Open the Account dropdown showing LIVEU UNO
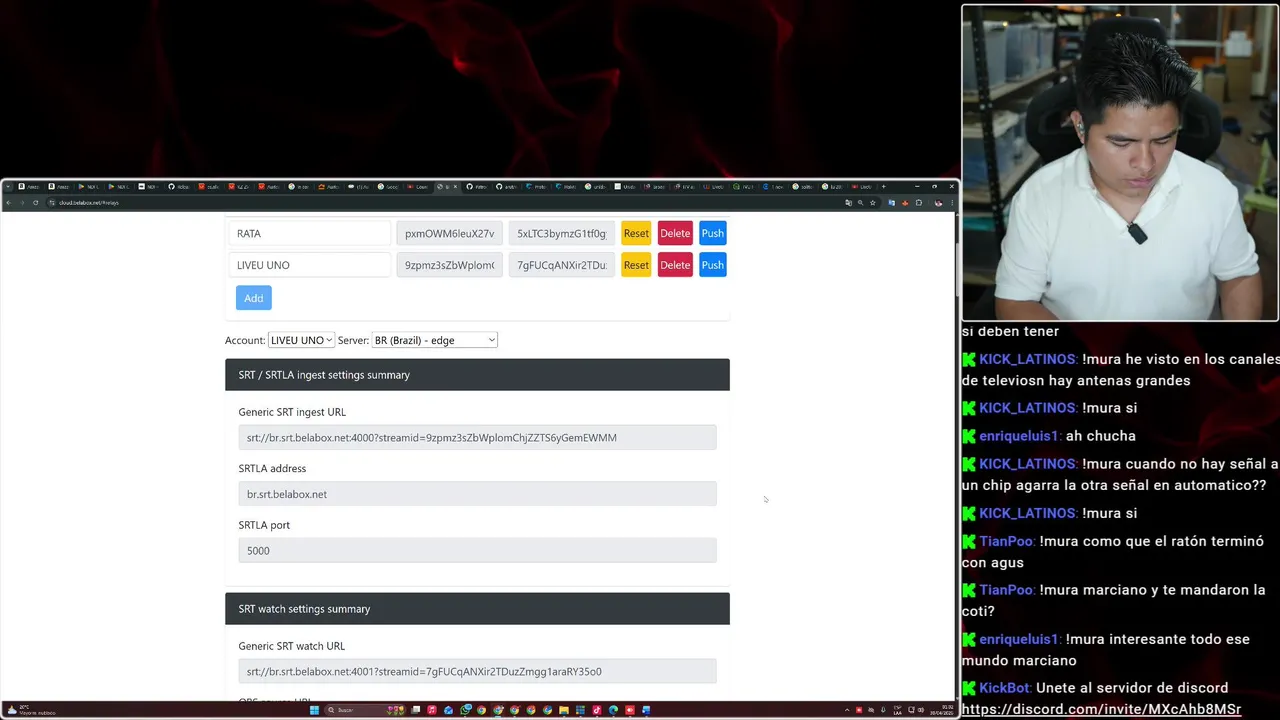 (x=301, y=340)
